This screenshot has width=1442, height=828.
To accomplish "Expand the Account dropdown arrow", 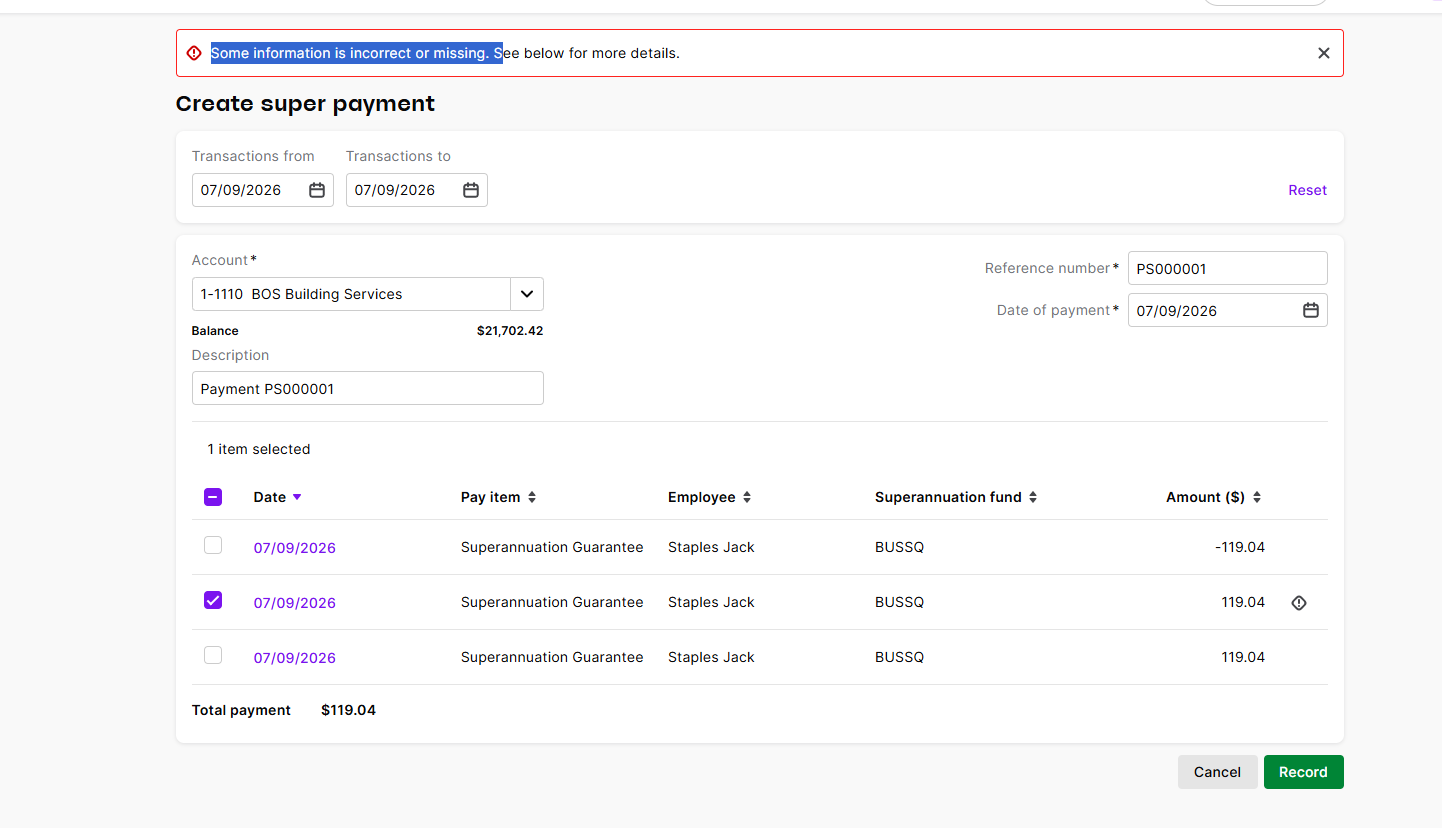I will tap(527, 294).
